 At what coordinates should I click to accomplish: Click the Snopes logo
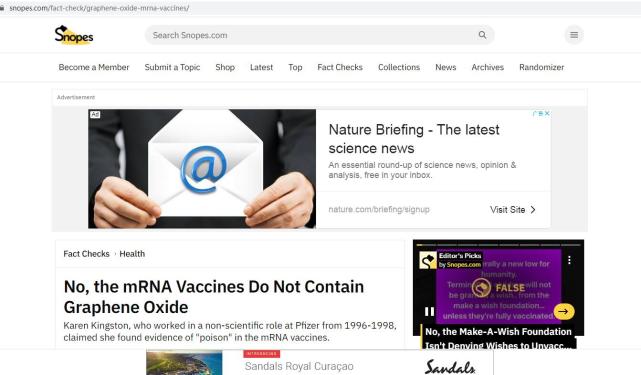click(x=74, y=35)
